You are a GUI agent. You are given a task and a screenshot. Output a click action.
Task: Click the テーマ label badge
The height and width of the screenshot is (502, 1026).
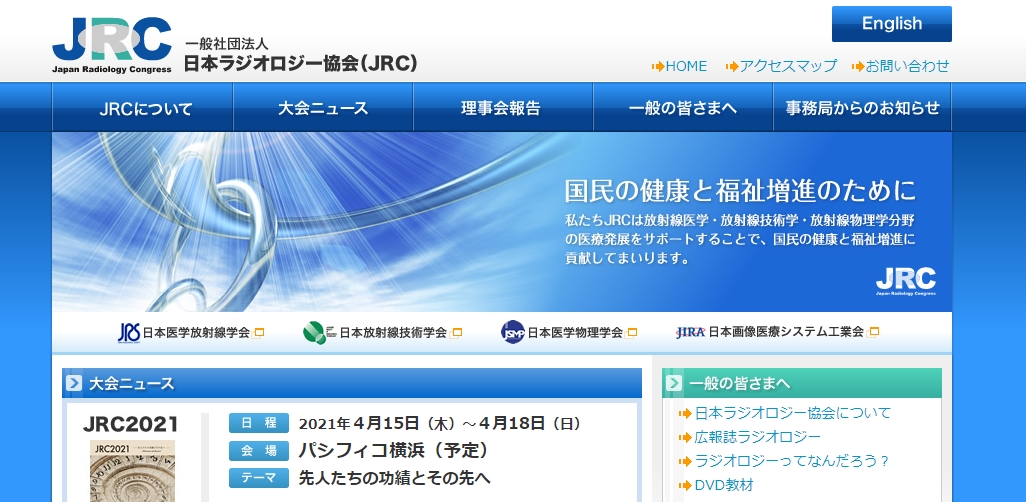point(258,478)
